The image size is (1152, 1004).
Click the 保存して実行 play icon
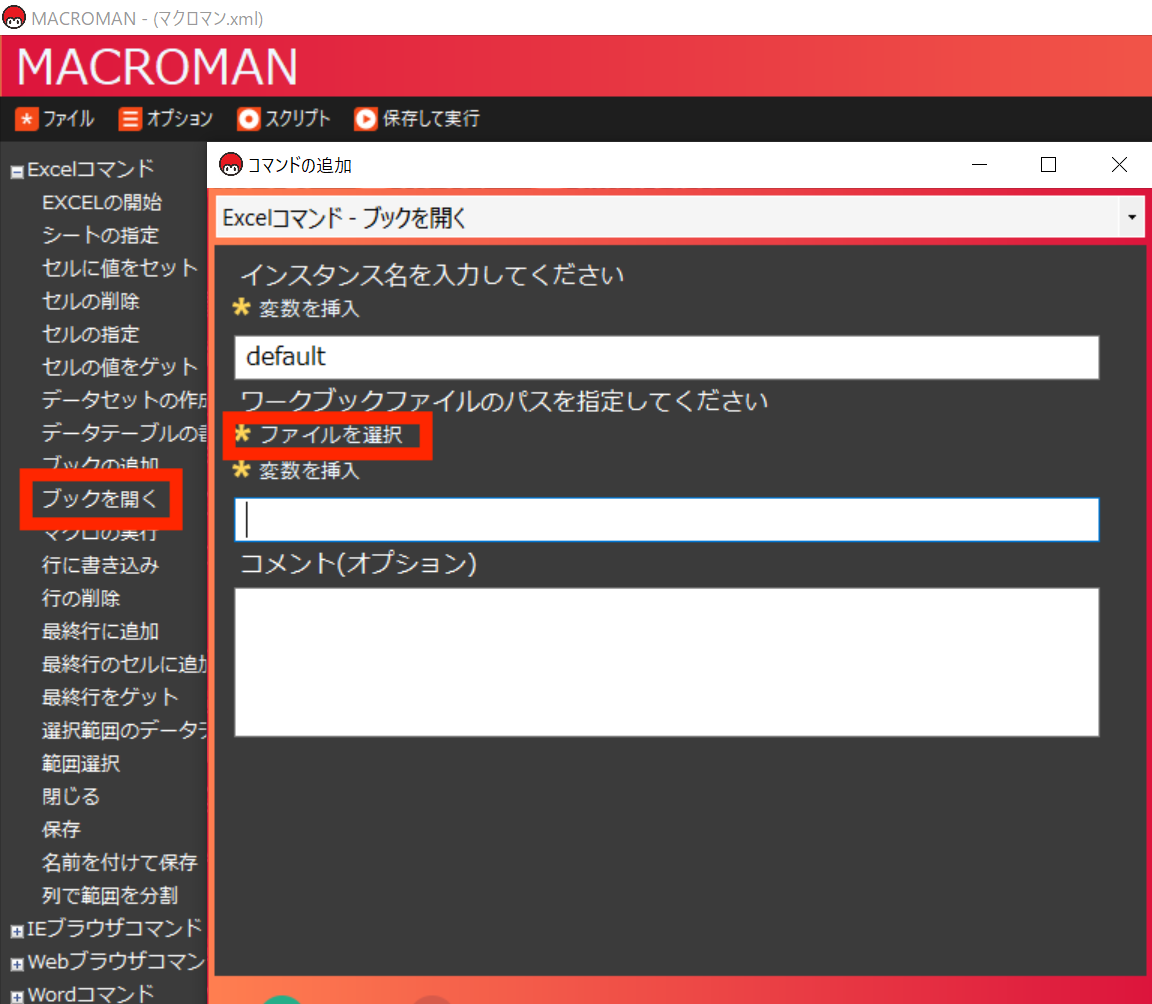click(366, 119)
